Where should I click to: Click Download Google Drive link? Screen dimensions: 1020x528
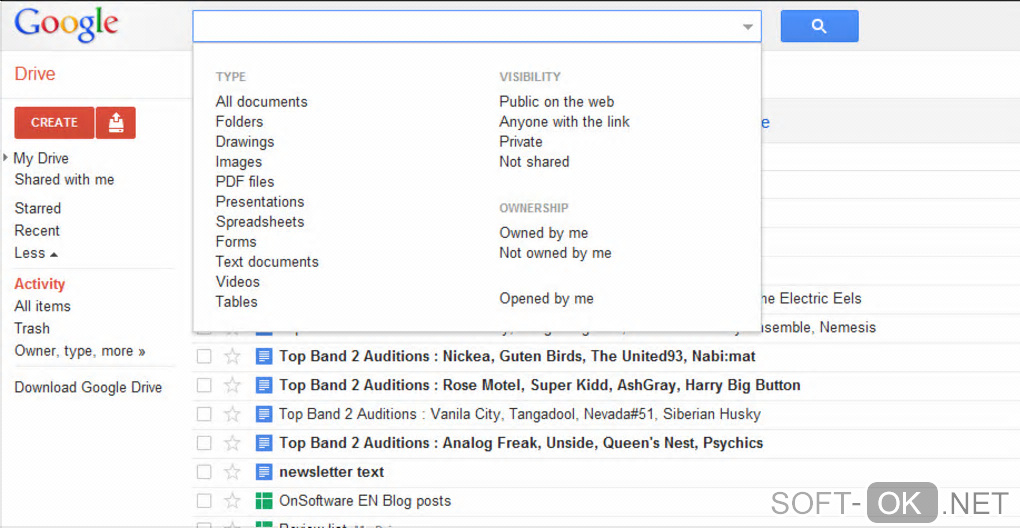[x=88, y=388]
